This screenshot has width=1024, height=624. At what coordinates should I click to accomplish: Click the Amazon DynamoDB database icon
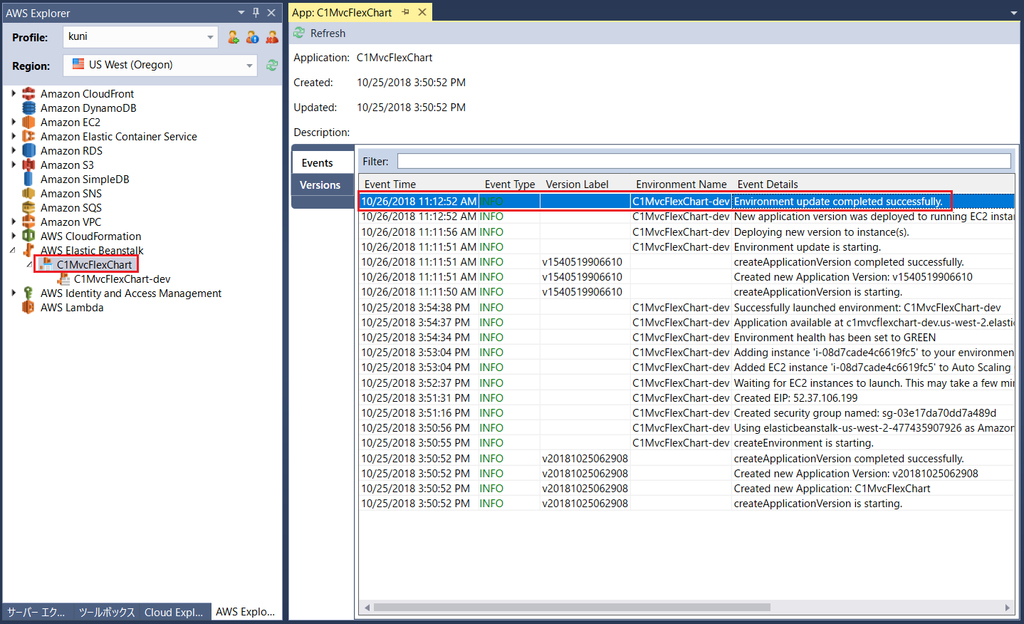tap(29, 108)
